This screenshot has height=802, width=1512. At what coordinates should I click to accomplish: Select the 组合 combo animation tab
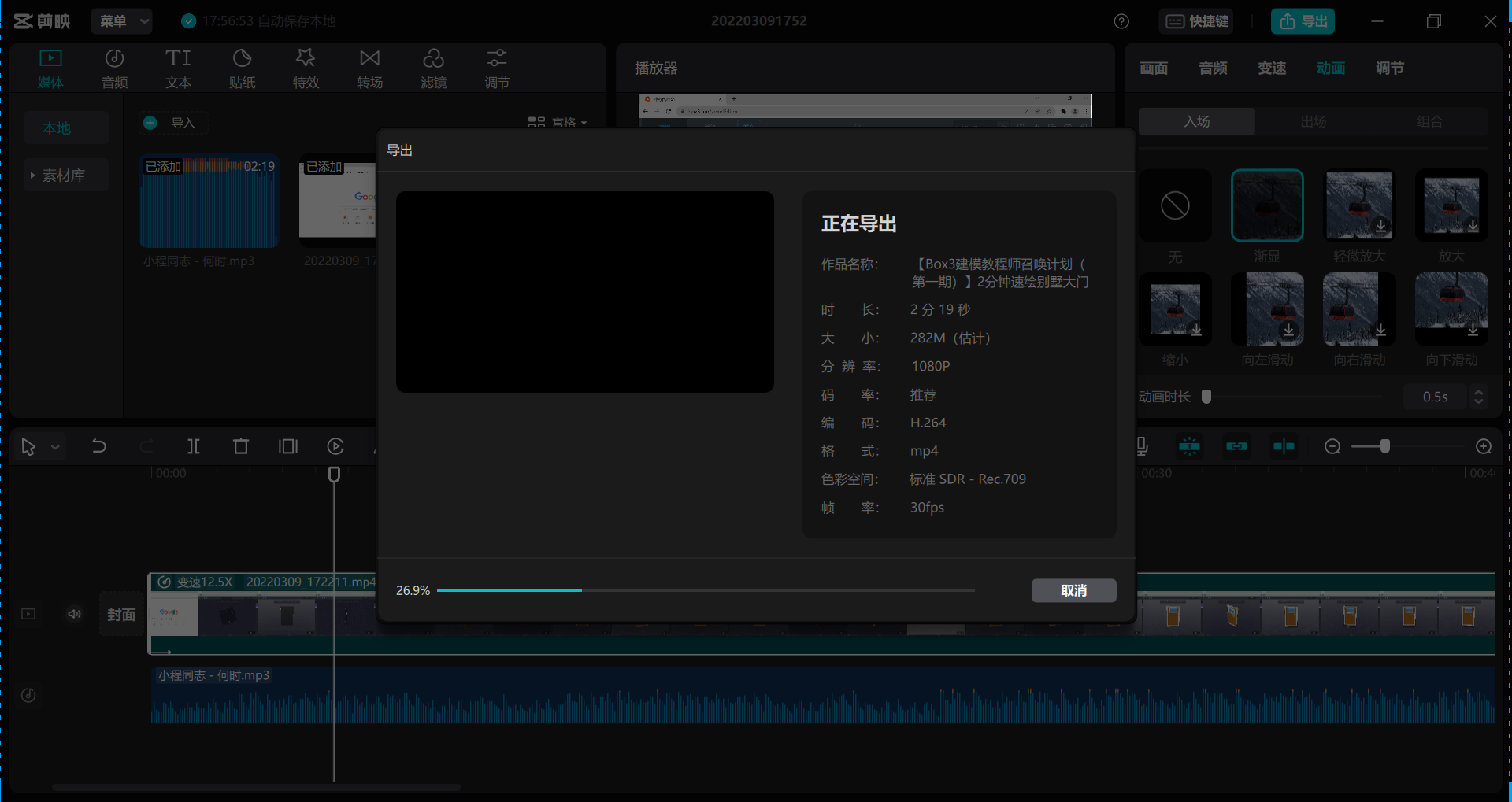1430,121
